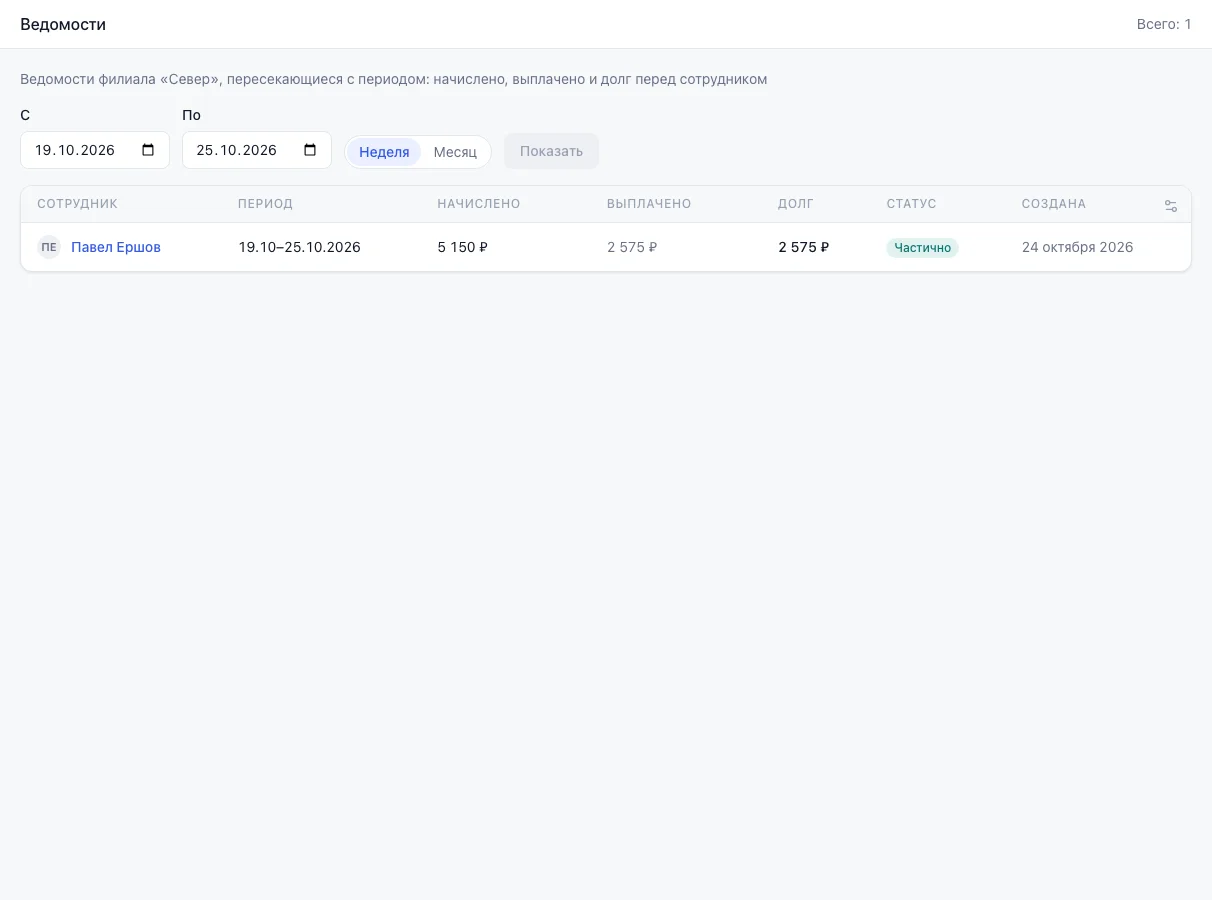Click the end date field 25.10.2026
The width and height of the screenshot is (1212, 900).
(257, 150)
